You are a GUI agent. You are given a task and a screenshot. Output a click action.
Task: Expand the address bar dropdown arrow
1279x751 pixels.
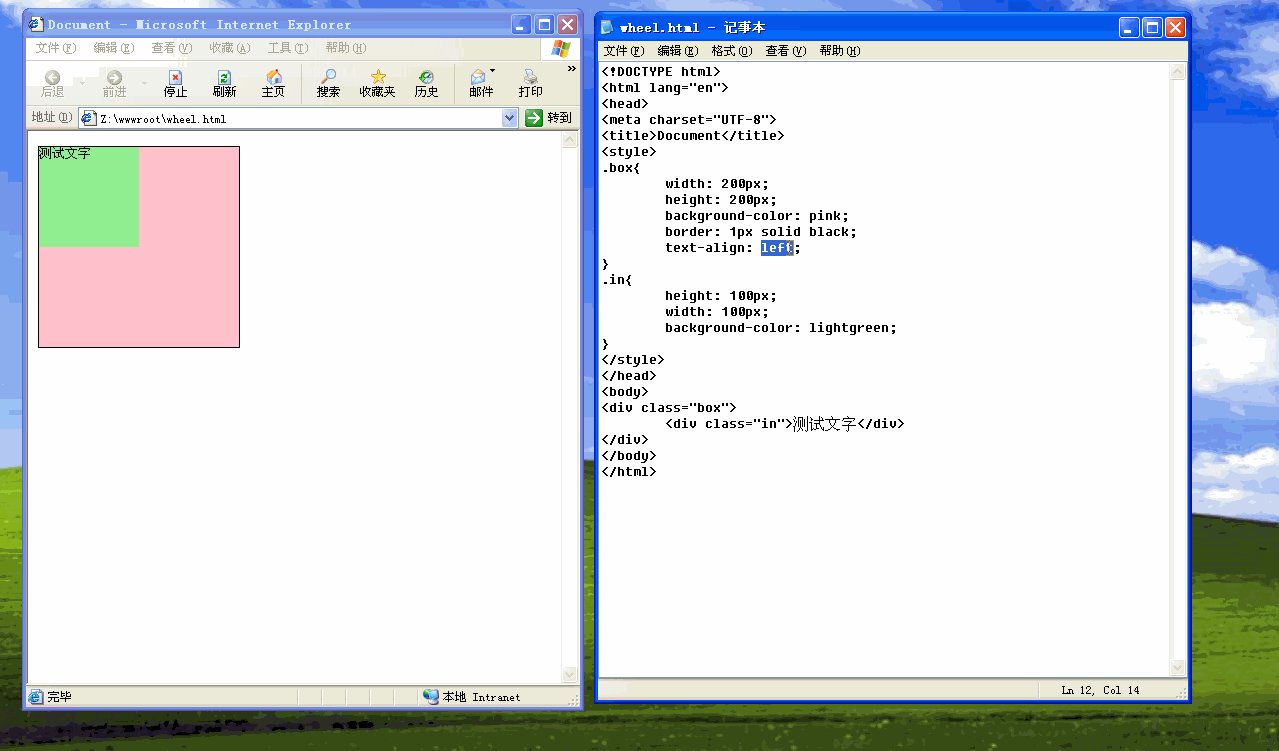[x=510, y=118]
